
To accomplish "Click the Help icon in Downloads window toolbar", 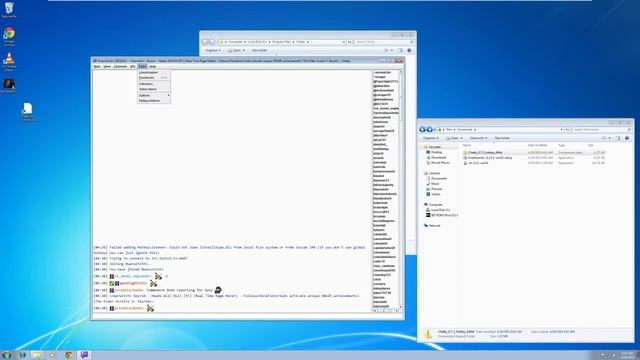I will tap(627, 138).
